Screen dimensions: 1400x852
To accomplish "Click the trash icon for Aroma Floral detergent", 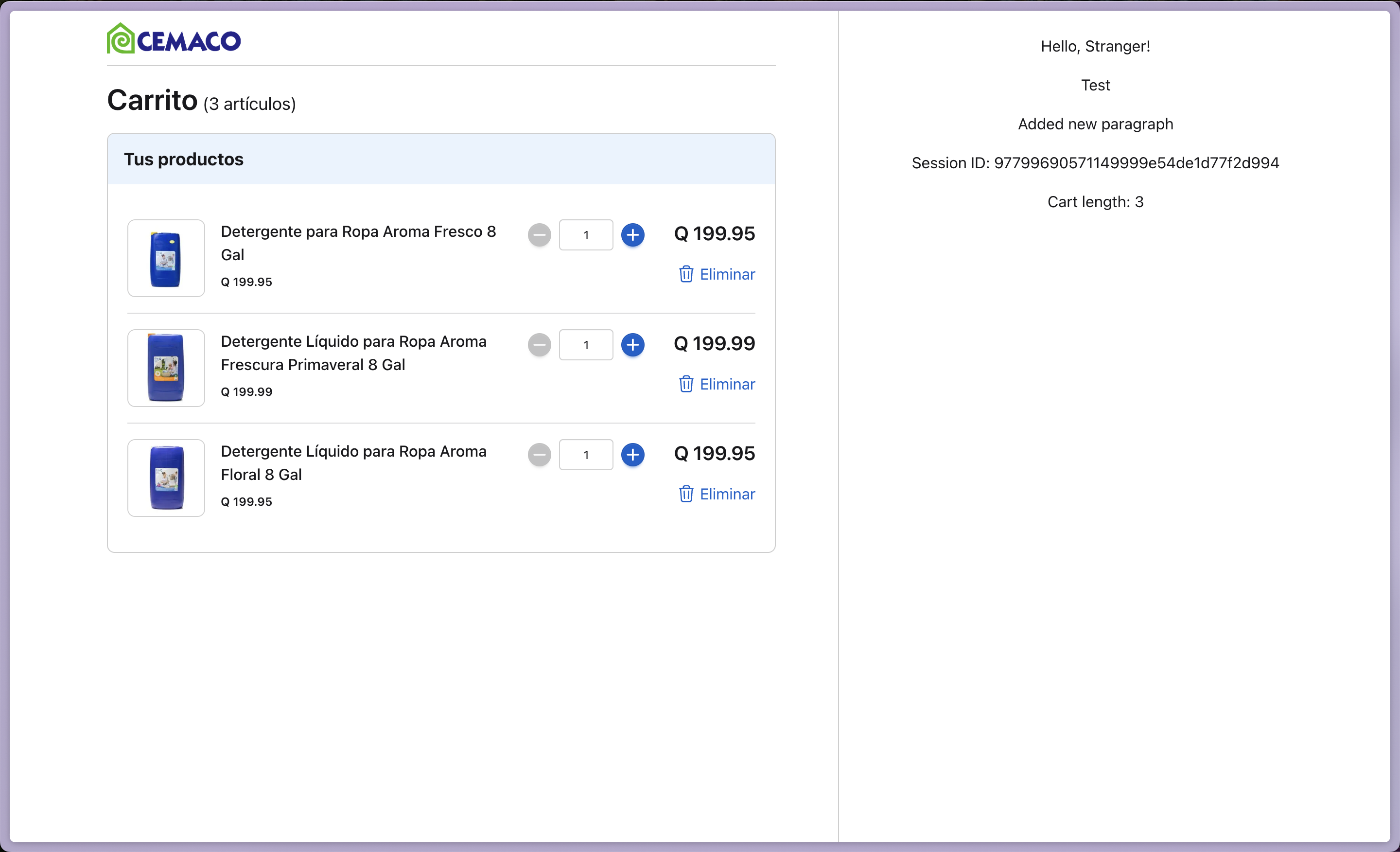I will pos(686,494).
